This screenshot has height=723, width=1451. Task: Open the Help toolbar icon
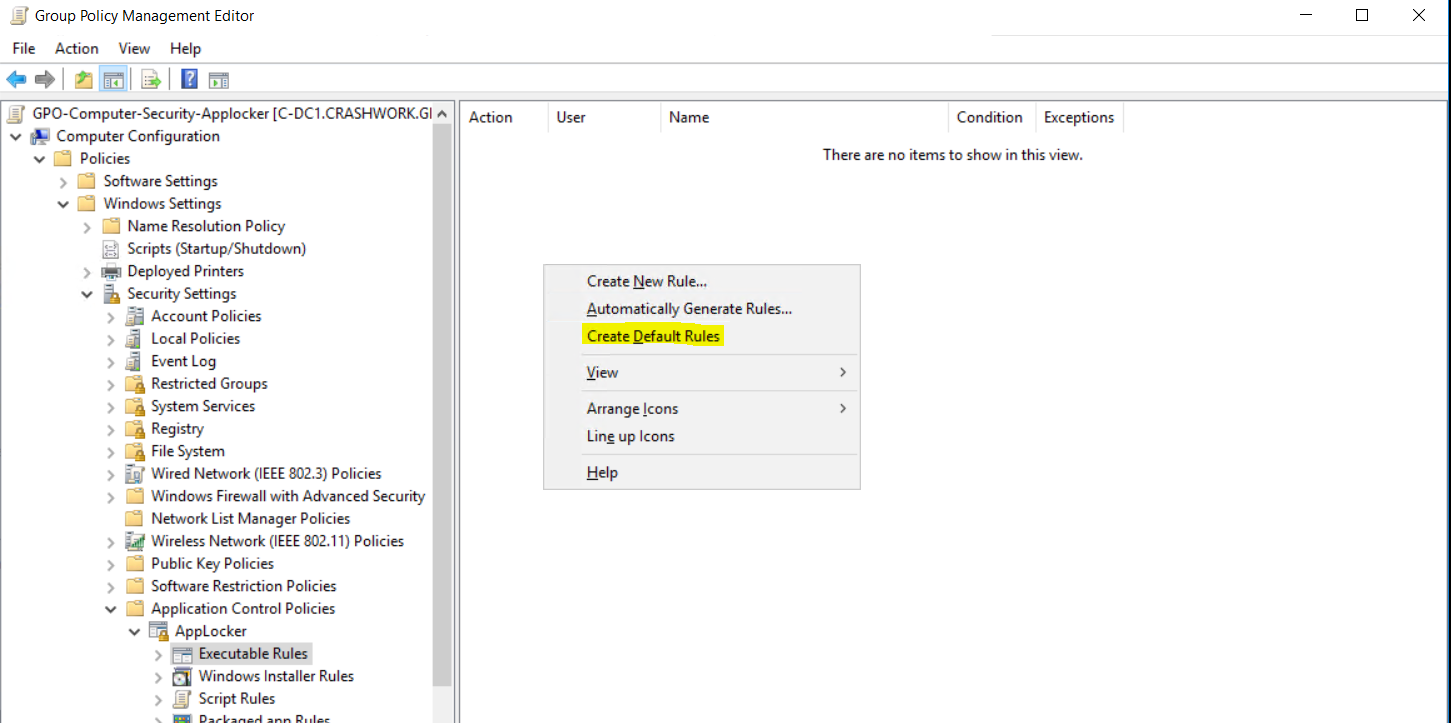point(189,79)
